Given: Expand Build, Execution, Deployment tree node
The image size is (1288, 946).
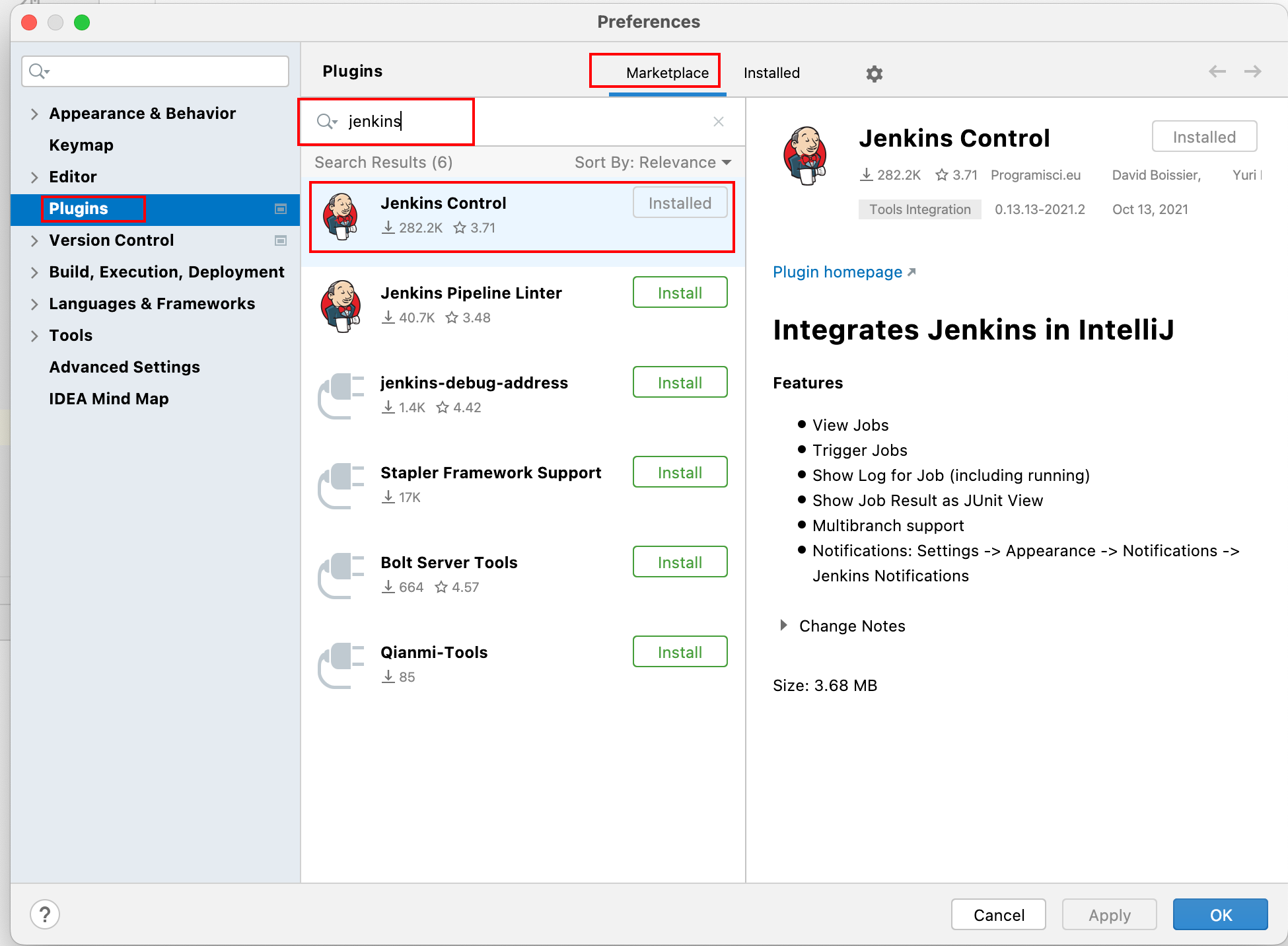Looking at the screenshot, I should [34, 272].
